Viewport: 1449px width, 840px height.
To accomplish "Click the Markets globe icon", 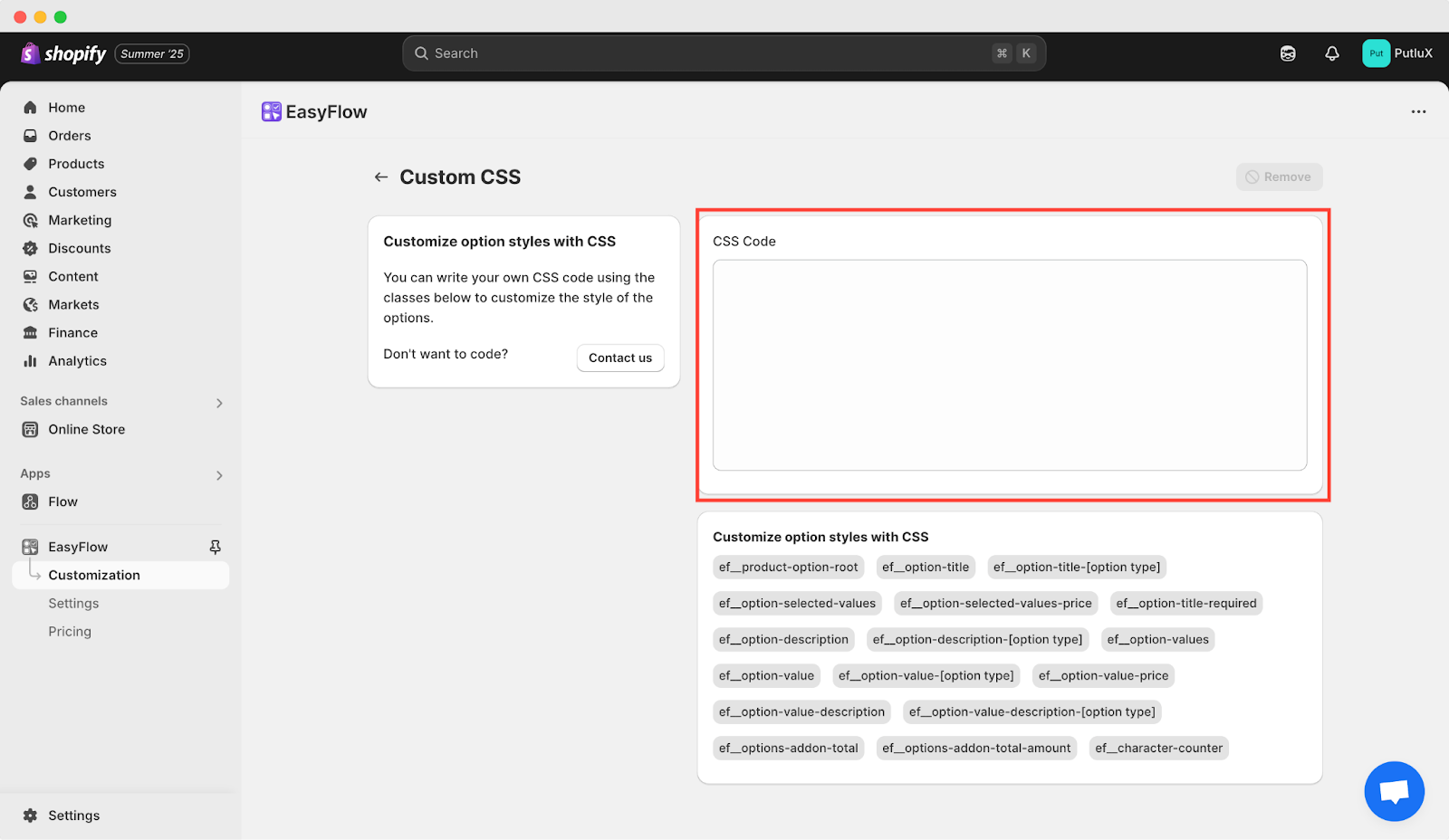I will click(x=30, y=304).
